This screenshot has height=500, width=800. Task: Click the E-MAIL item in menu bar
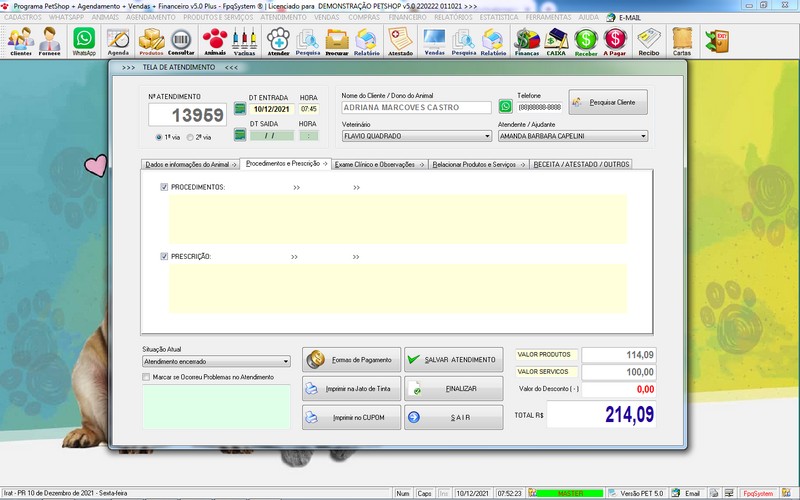[x=623, y=17]
